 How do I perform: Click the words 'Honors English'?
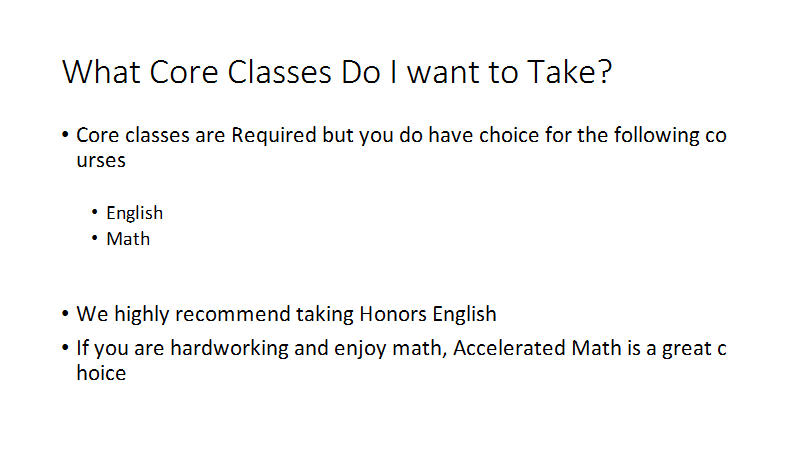(428, 314)
